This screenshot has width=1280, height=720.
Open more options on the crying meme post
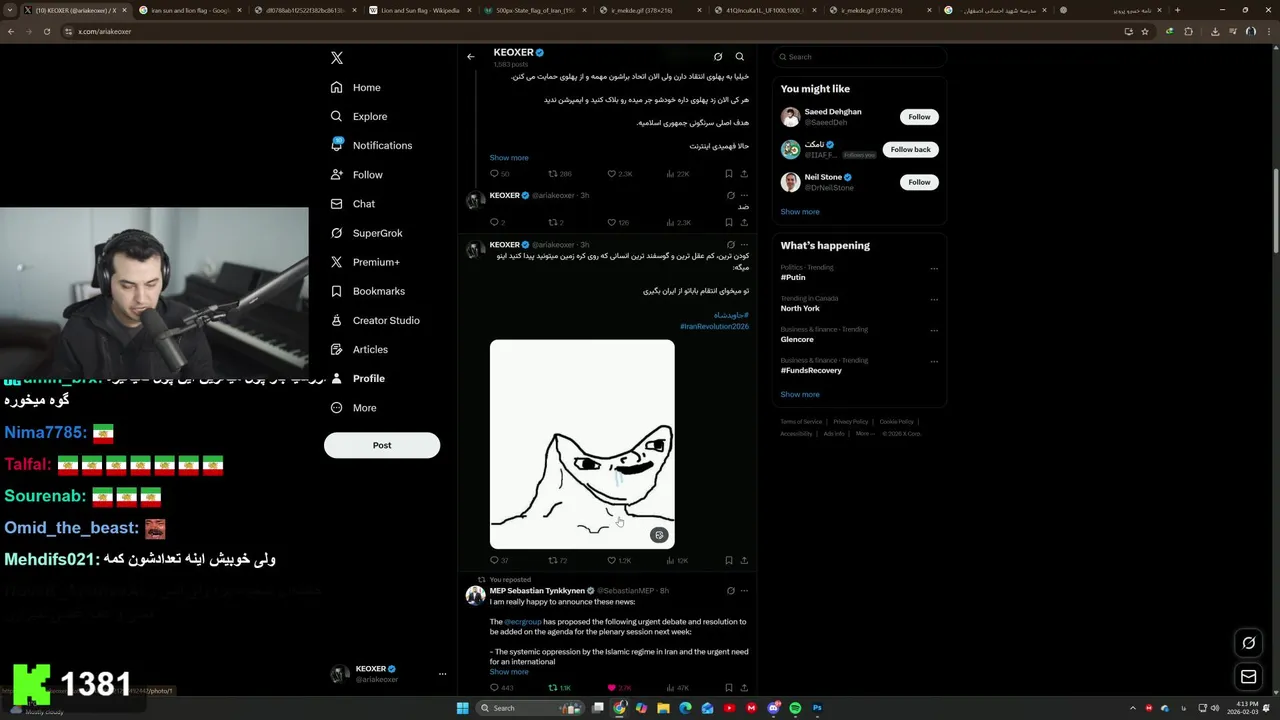point(744,244)
